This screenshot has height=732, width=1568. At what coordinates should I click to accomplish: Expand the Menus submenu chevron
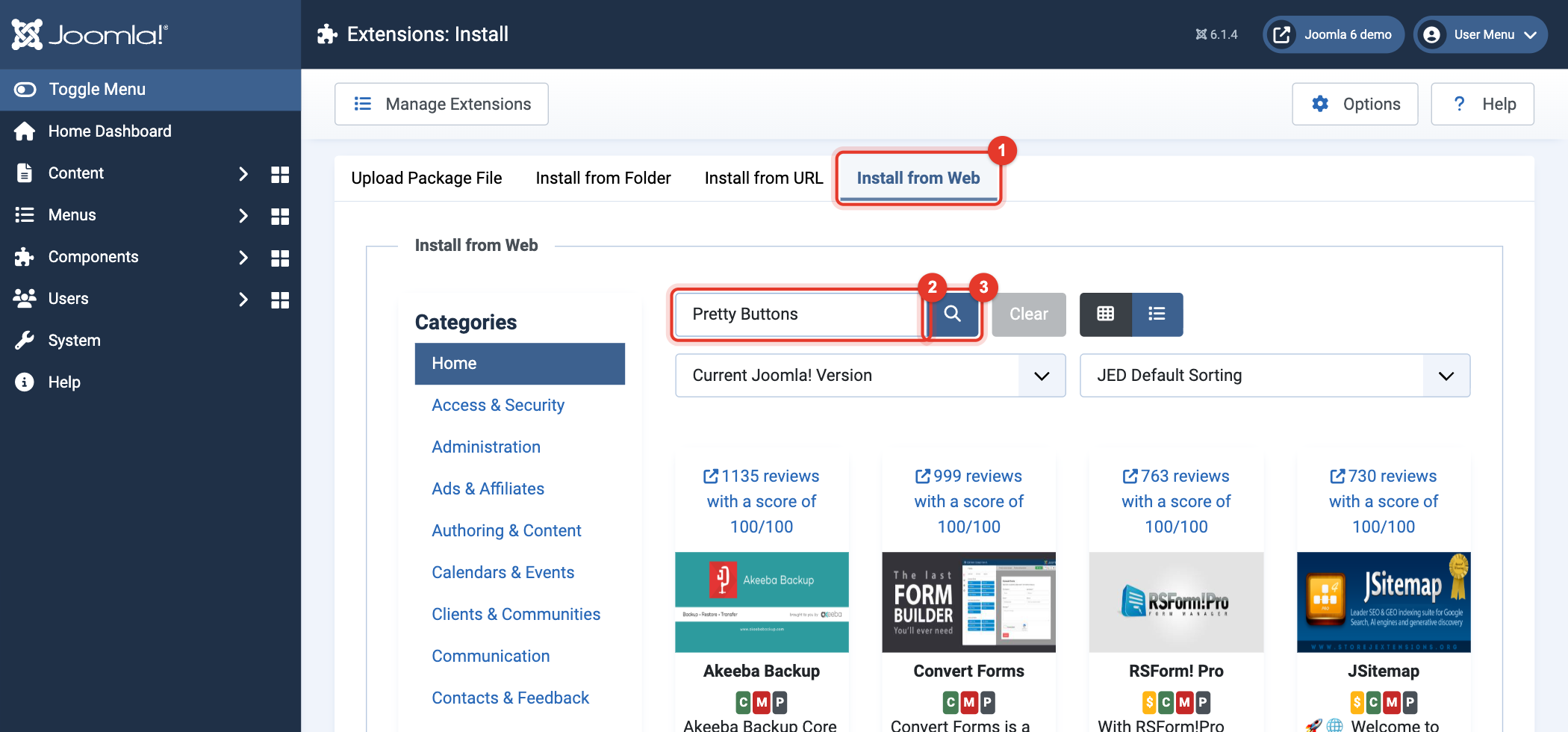[x=243, y=216]
